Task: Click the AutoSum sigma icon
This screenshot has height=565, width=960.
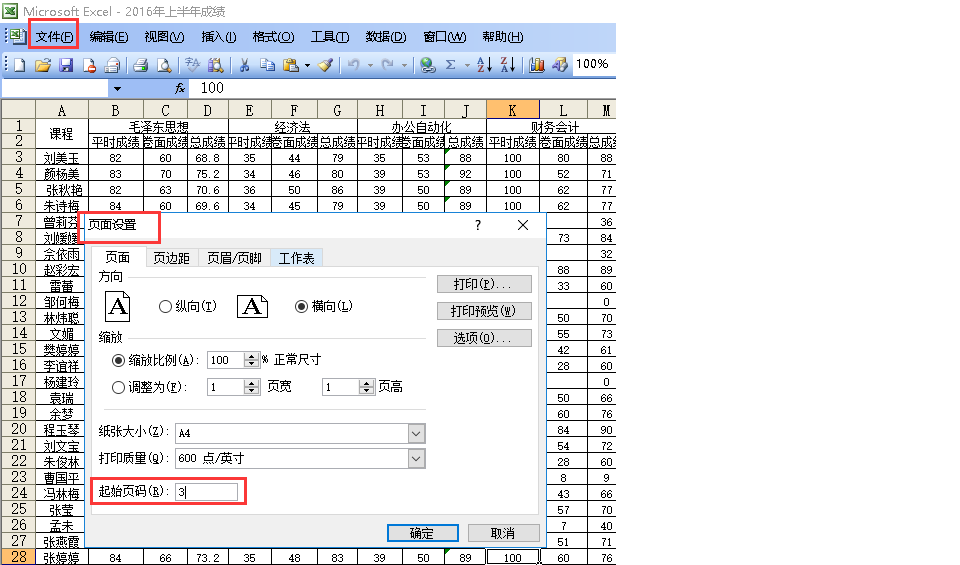Action: pyautogui.click(x=451, y=65)
